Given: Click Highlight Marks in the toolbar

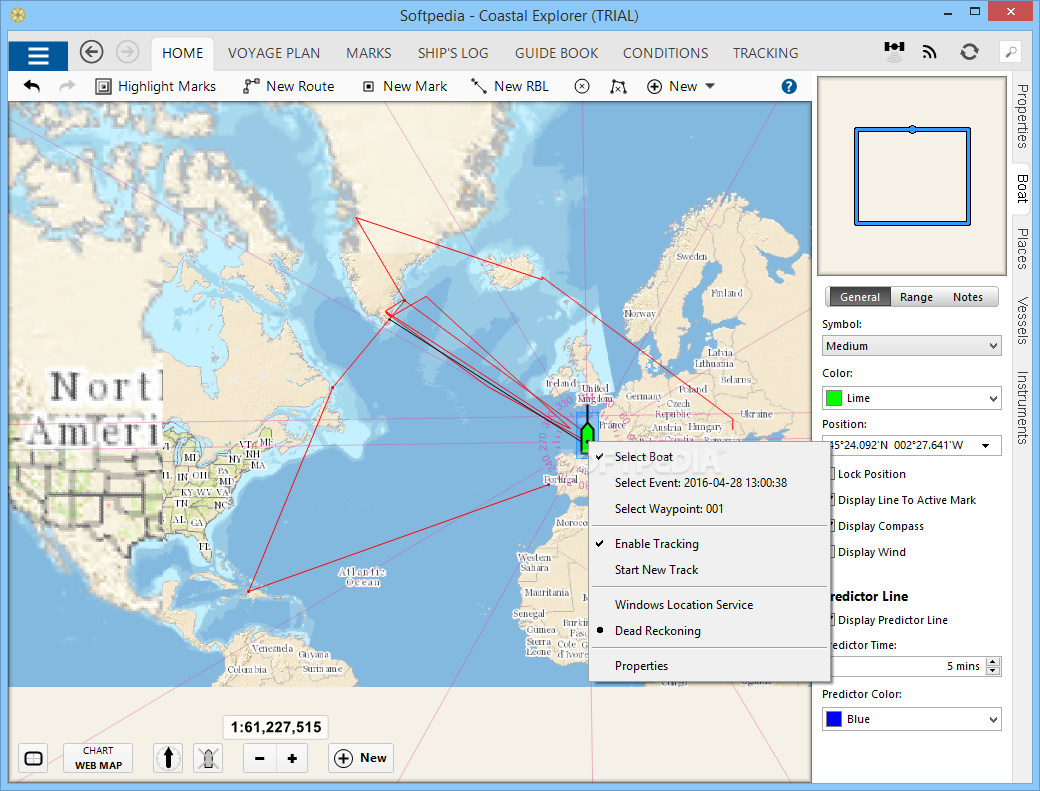Looking at the screenshot, I should (156, 86).
